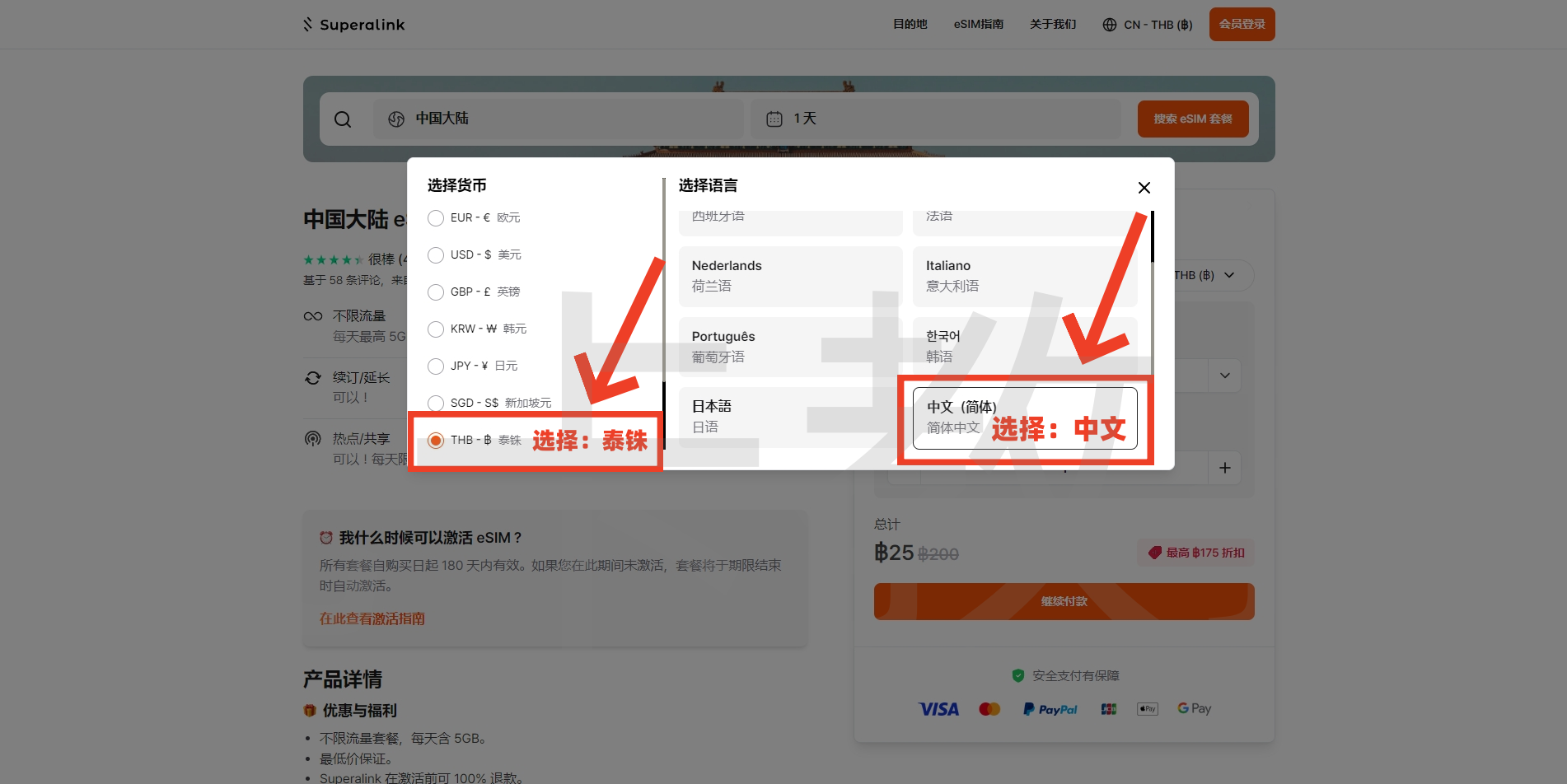Image resolution: width=1567 pixels, height=784 pixels.
Task: Click the PayPal payment icon
Action: (x=1050, y=708)
